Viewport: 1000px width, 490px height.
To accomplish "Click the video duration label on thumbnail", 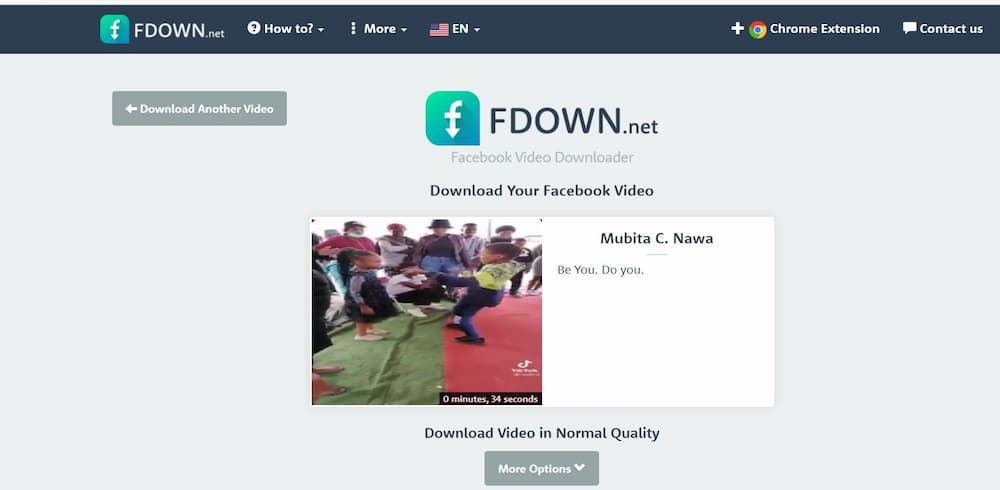I will click(x=490, y=399).
